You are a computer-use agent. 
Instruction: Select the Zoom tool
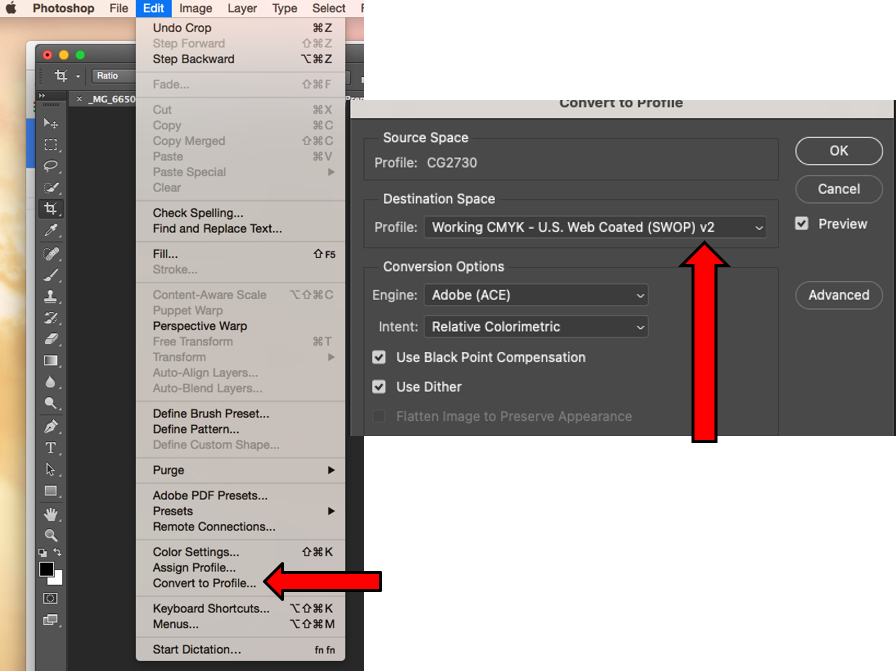[50, 536]
